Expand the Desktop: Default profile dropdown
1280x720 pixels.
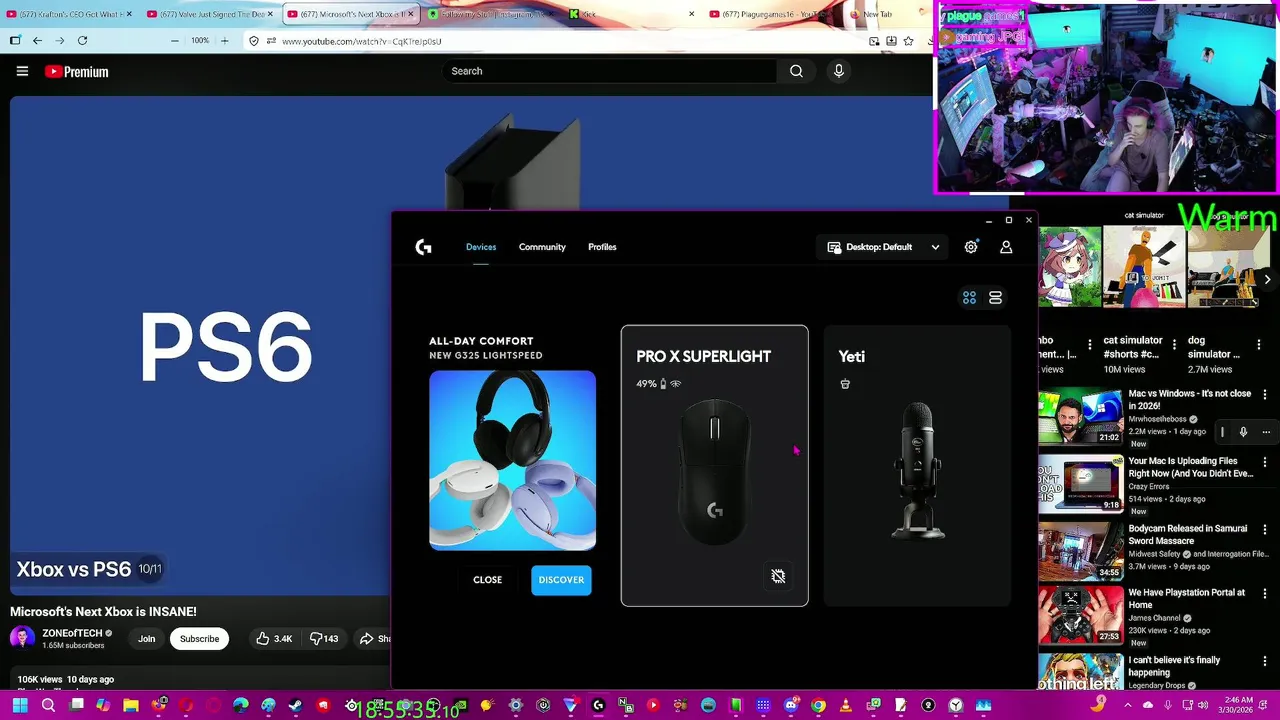884,247
